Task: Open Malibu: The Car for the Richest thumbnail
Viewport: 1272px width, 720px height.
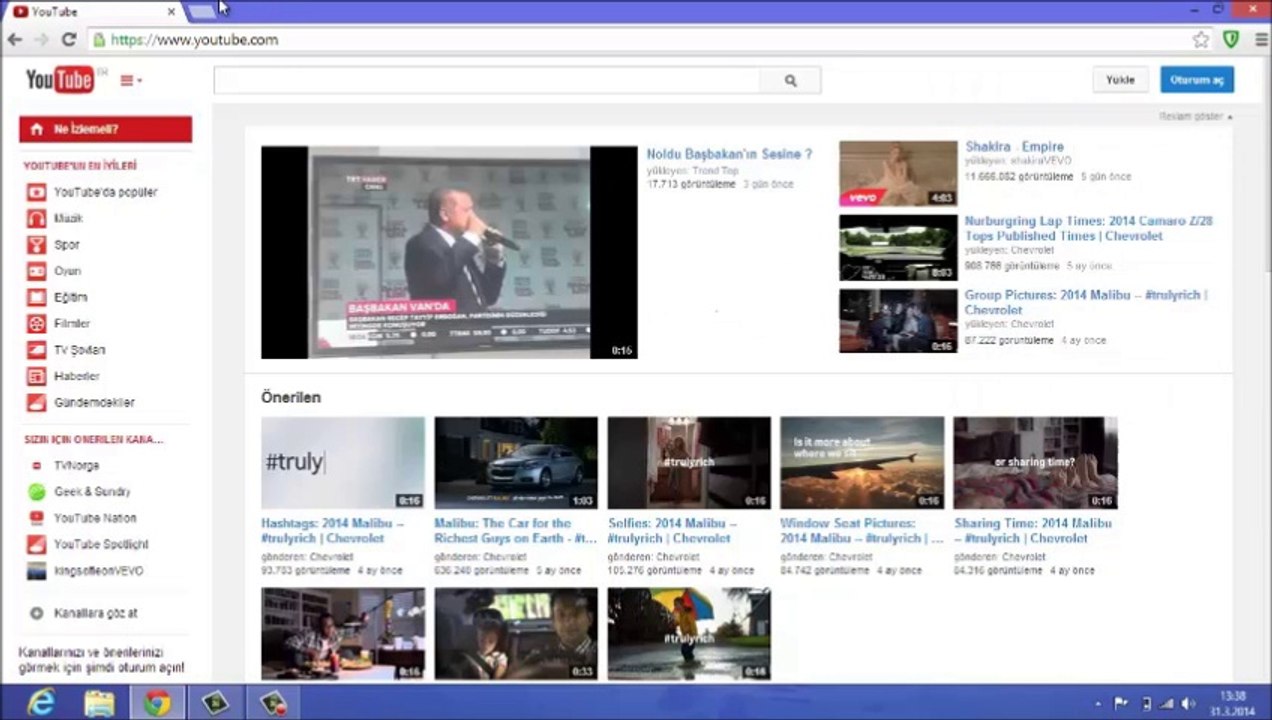Action: pos(516,463)
